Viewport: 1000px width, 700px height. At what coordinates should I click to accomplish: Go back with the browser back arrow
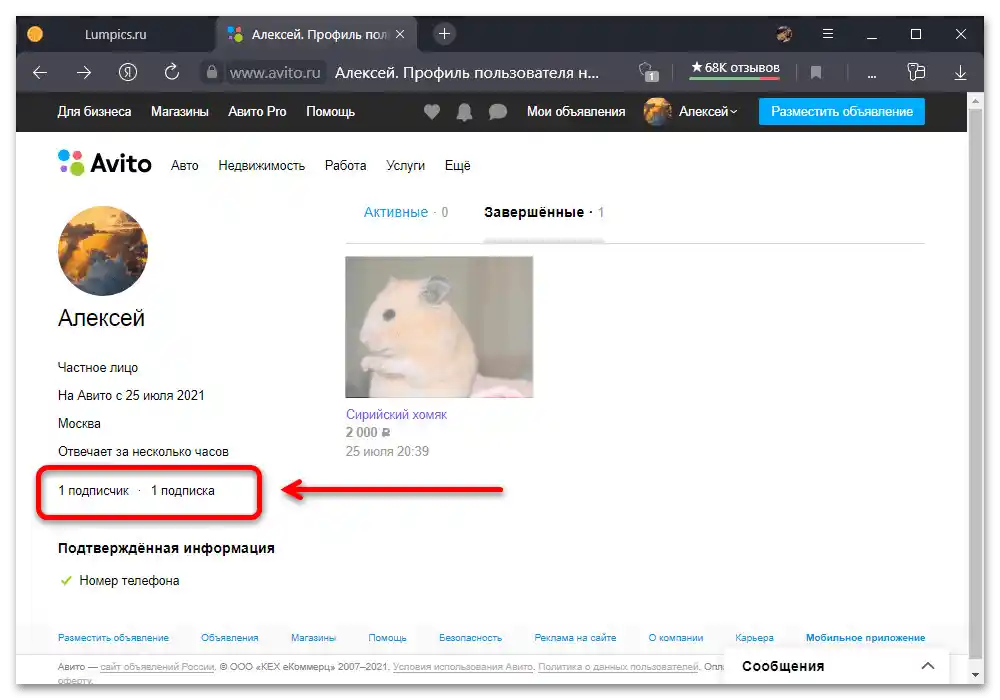tap(40, 73)
